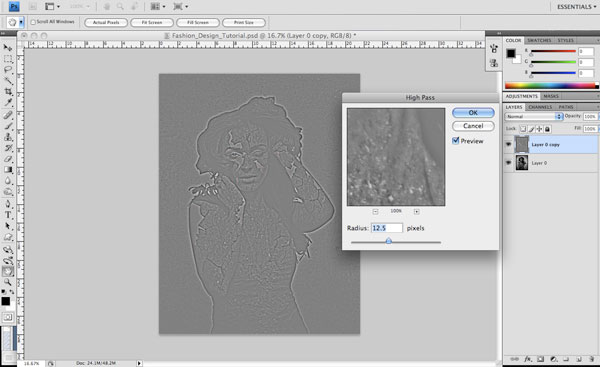Click Cancel in High Pass dialog
Screen dimensions: 600x367
coord(473,126)
